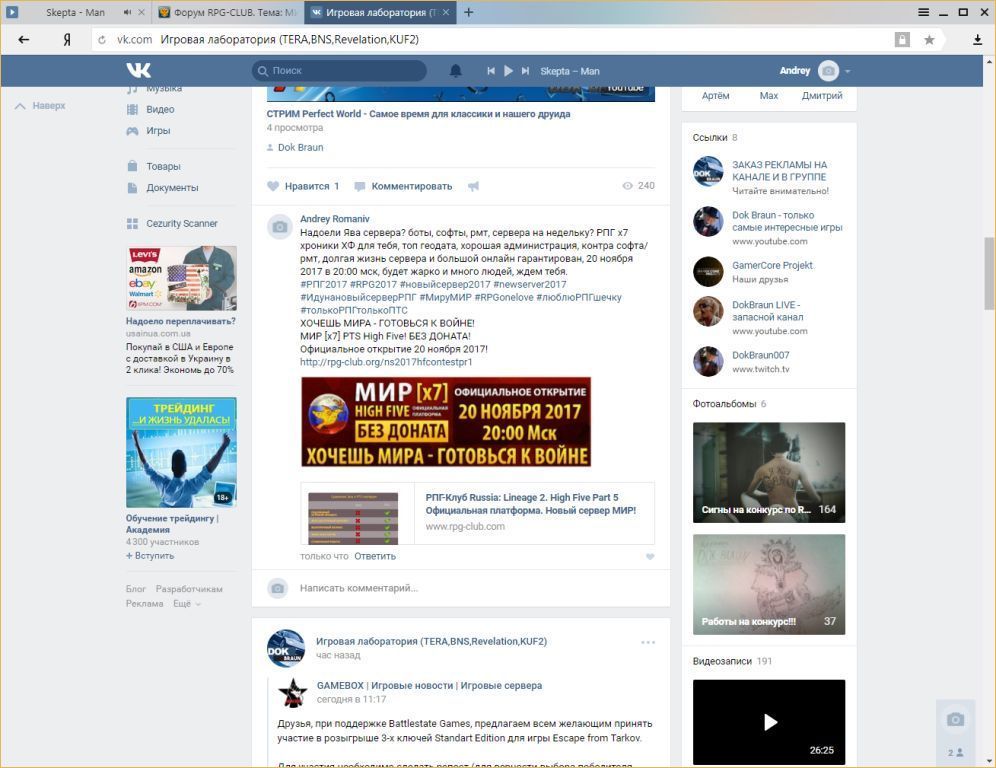
Task: Play the 26:25 video in Видеозаписи
Action: [x=769, y=722]
